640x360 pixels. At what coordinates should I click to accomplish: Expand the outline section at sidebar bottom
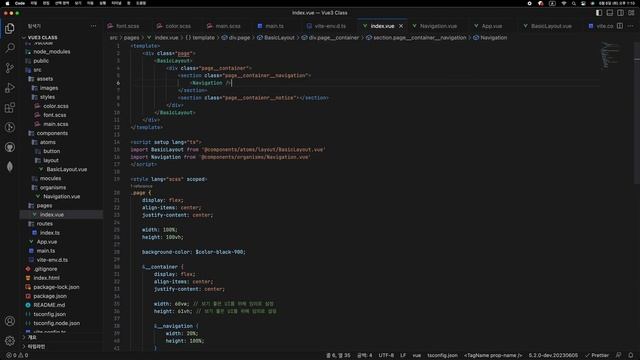[x=32, y=338]
